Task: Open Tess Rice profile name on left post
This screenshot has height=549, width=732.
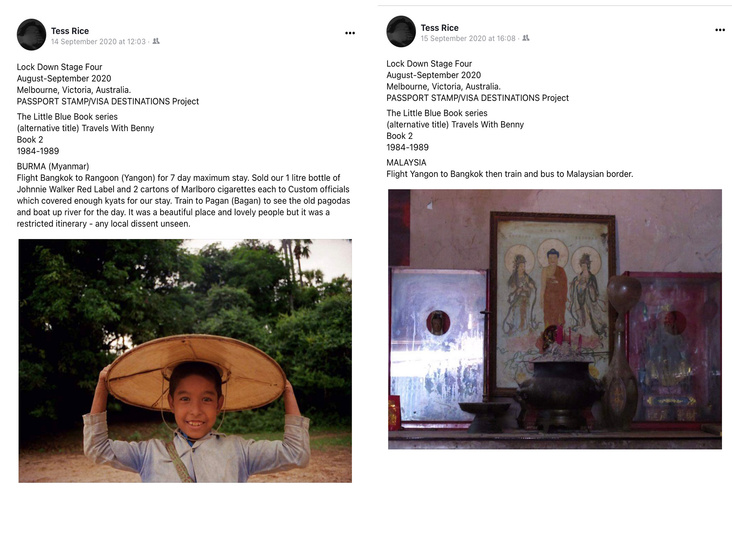Action: (70, 31)
